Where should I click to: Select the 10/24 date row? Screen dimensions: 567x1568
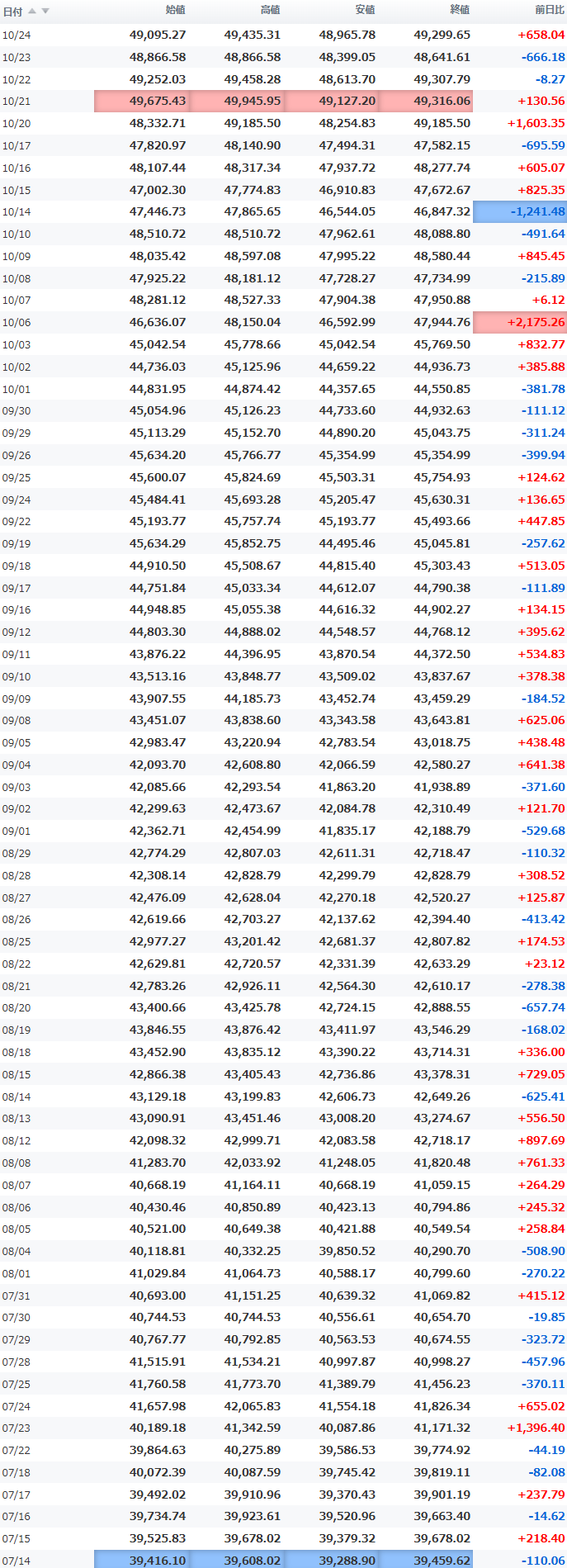click(283, 35)
